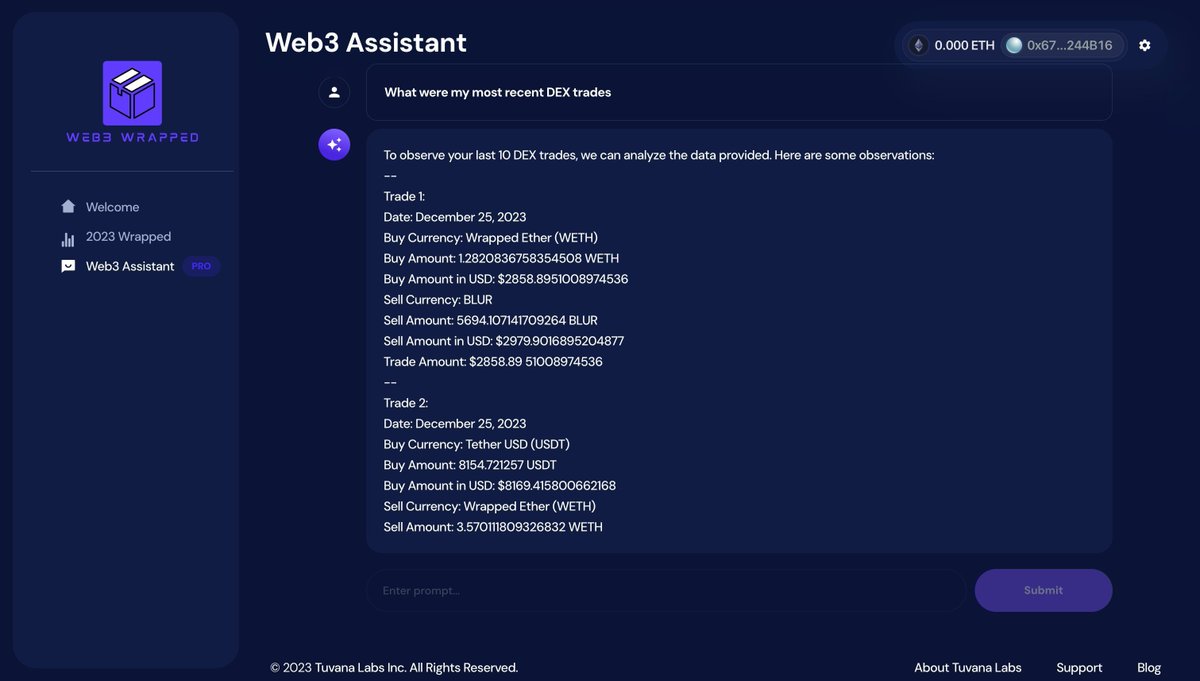The image size is (1200, 681).
Task: Click 'Buy Amount: 1.2820836758354508 WETH' line
Action: coord(501,258)
